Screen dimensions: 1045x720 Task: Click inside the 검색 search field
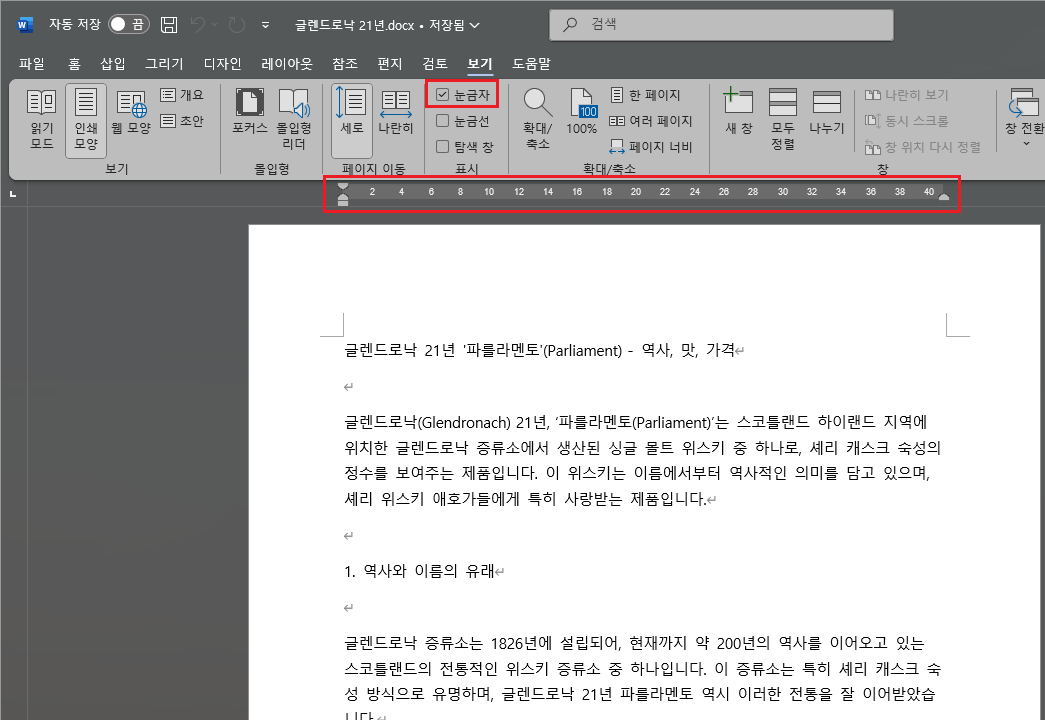point(720,23)
